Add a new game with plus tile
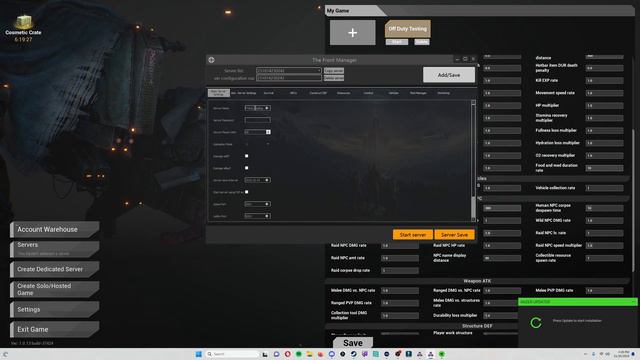Screen dimensions: 640x360 pos(353,33)
